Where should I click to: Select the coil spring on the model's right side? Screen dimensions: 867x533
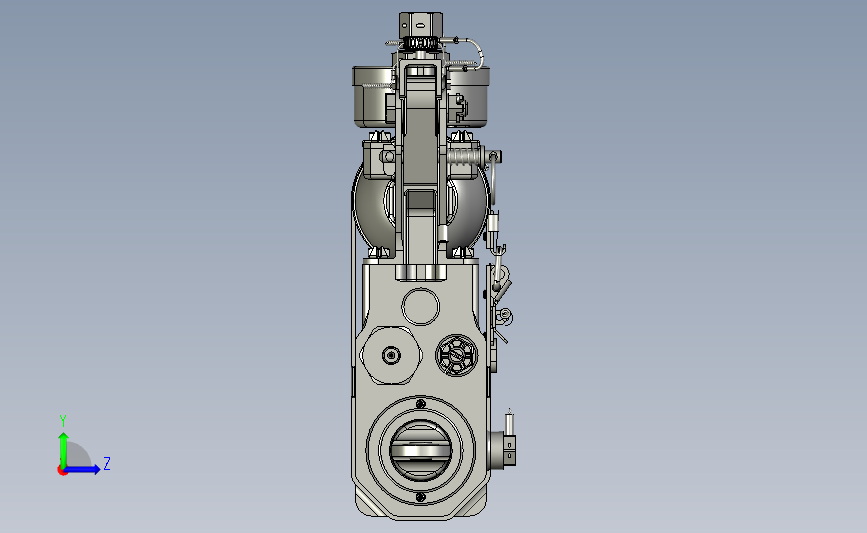(x=465, y=156)
